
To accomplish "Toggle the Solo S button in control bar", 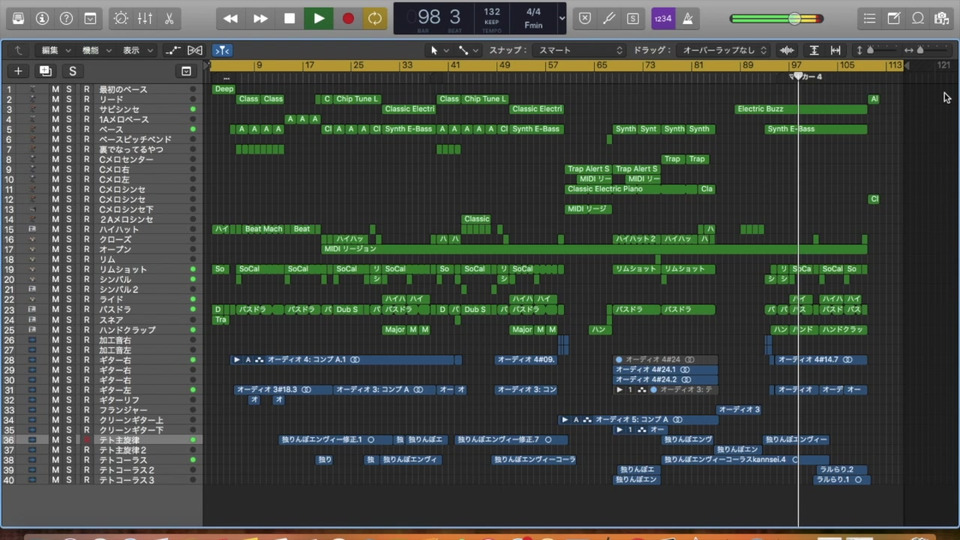I will click(x=632, y=18).
